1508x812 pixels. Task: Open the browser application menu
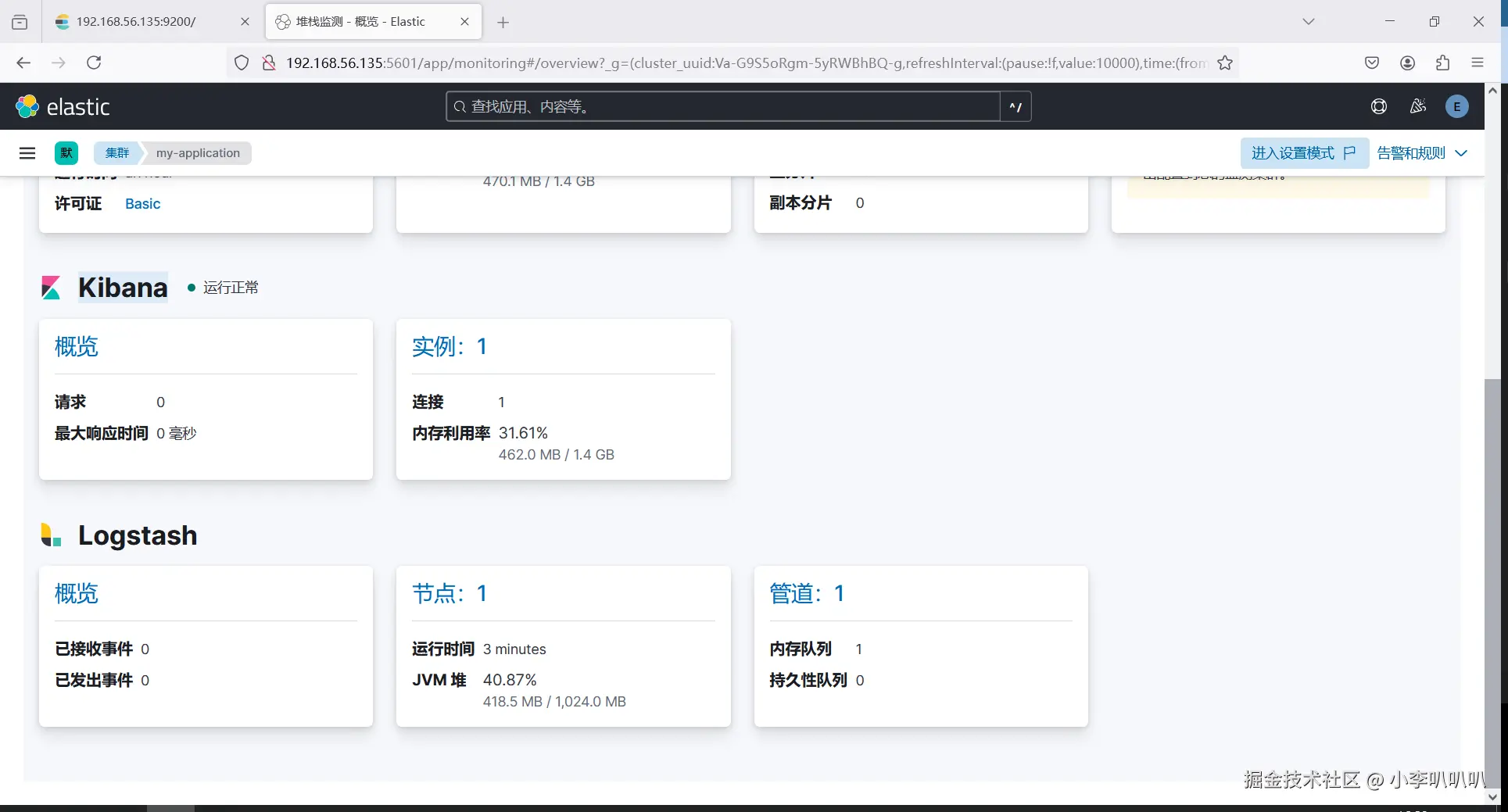[x=1478, y=63]
